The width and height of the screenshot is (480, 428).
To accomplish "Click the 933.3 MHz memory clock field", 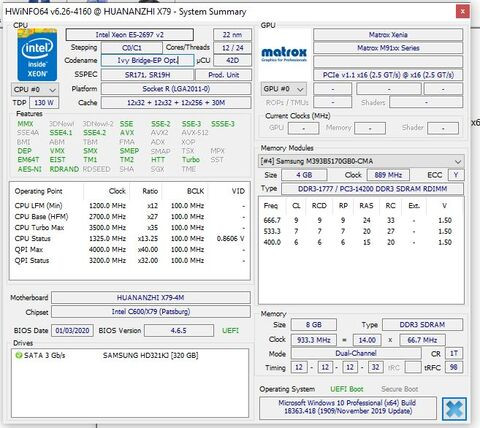I will (x=314, y=340).
